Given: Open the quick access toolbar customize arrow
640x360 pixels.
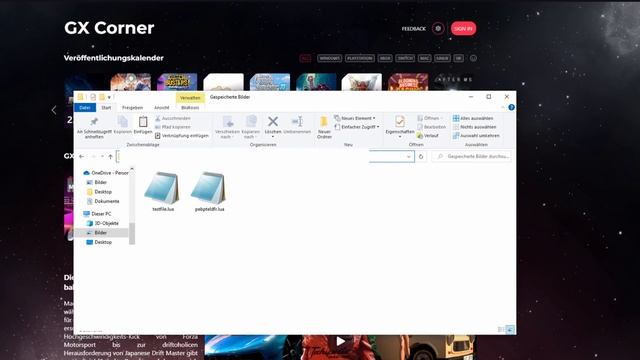Looking at the screenshot, I should [x=109, y=97].
